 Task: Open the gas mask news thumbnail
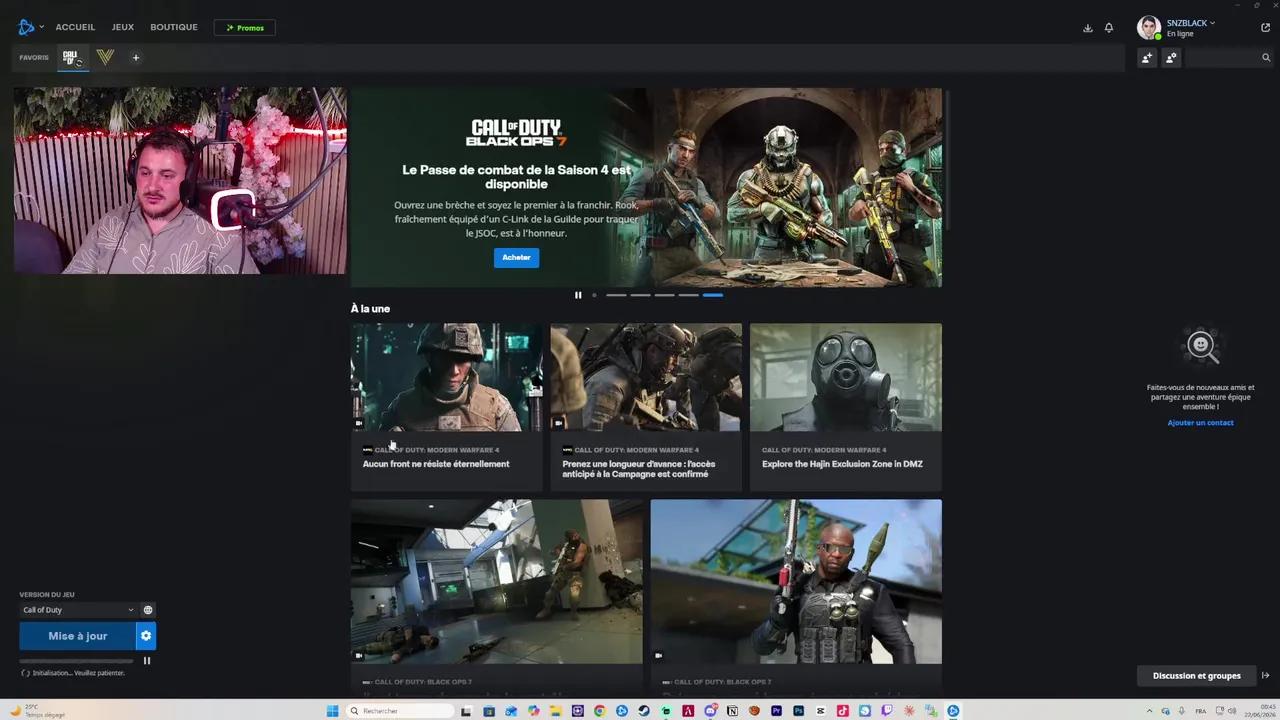[846, 377]
